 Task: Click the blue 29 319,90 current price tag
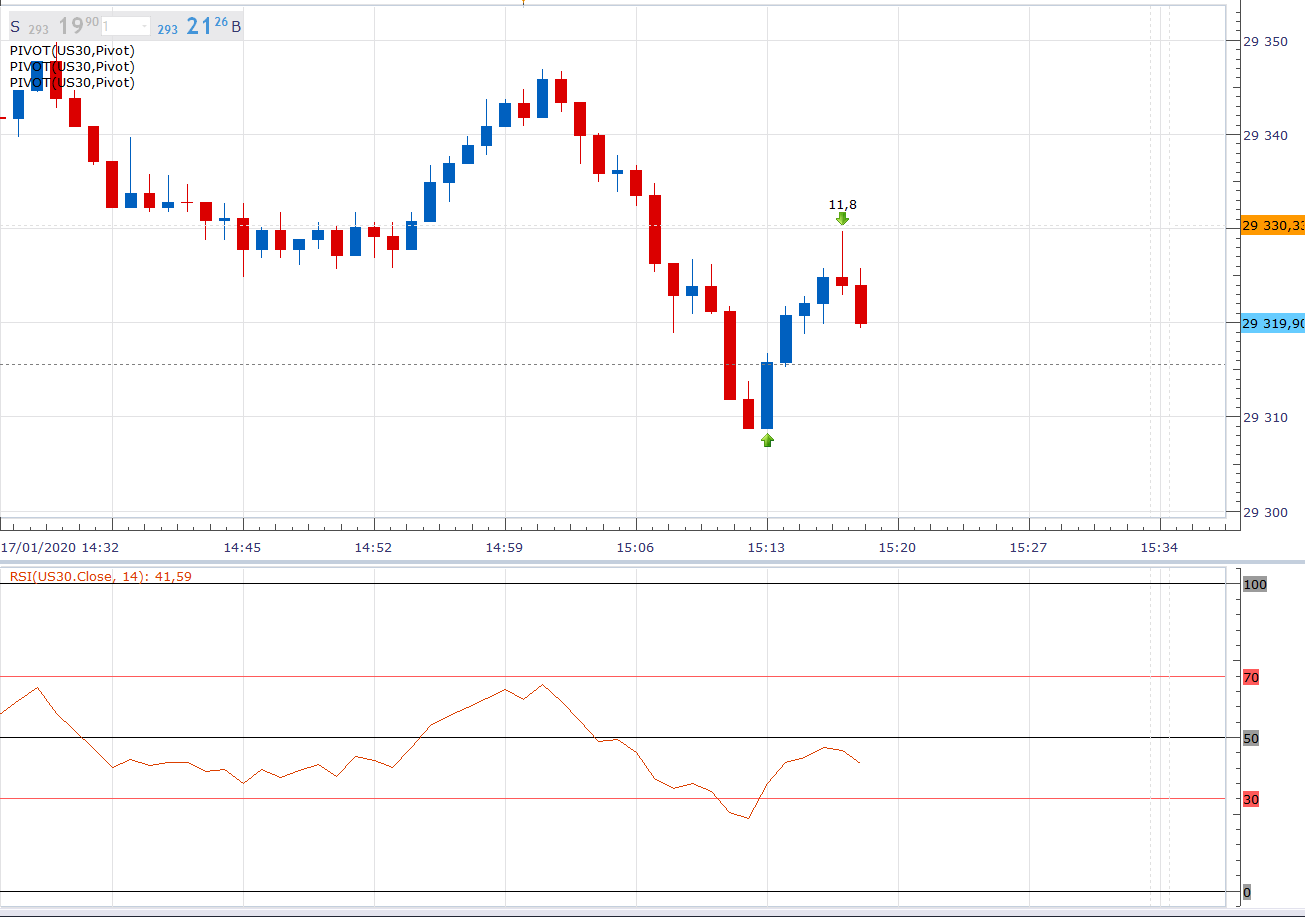coord(1273,323)
